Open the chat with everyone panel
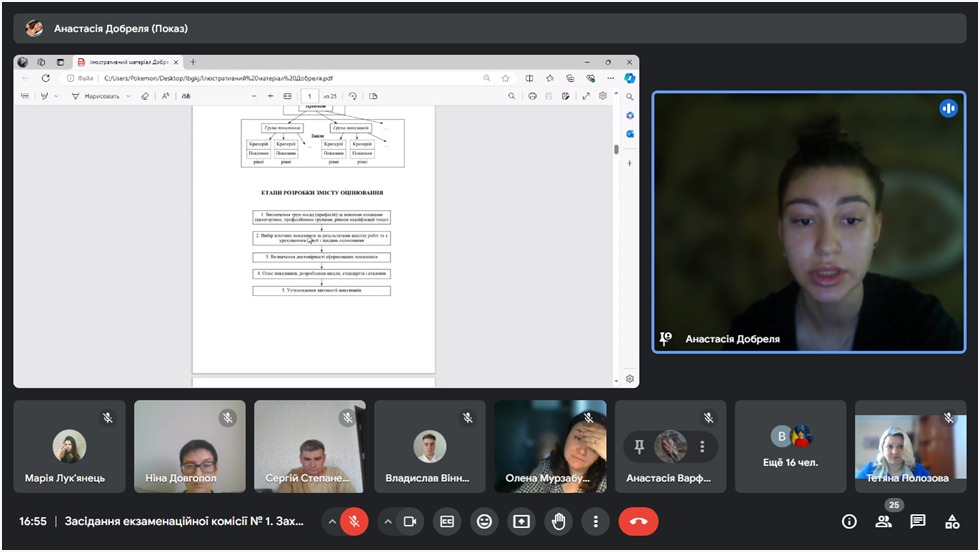This screenshot has width=980, height=552. coord(918,521)
